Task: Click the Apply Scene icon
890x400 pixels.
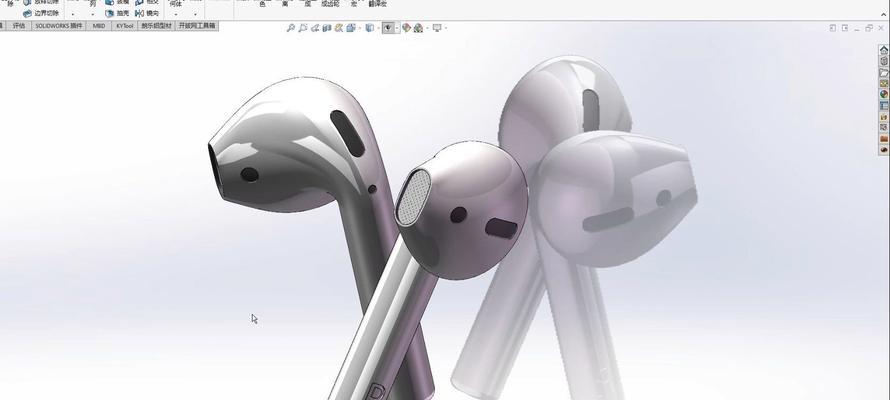Action: tap(418, 28)
